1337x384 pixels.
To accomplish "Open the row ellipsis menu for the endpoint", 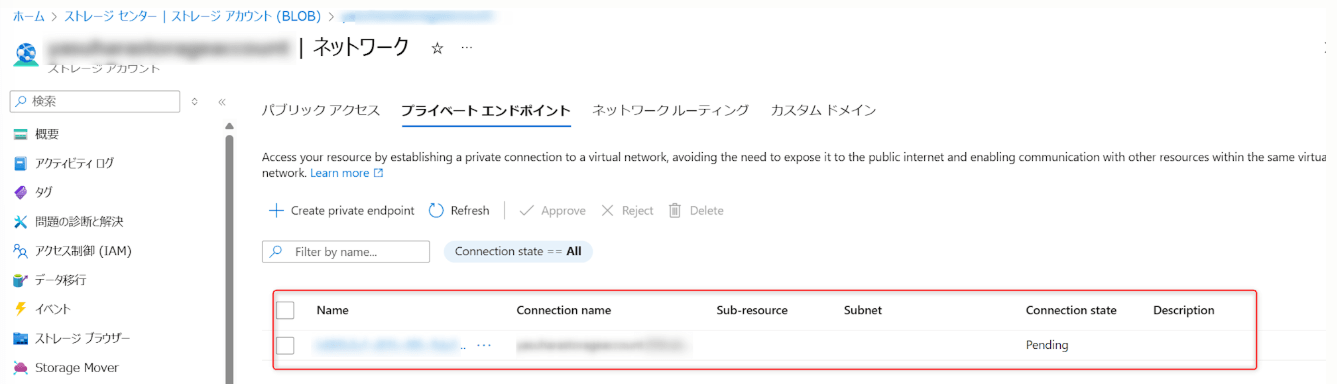I will coord(484,345).
